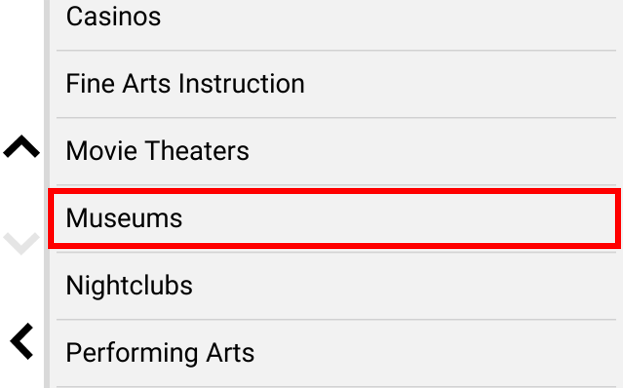
Task: Tap the Casinos text label
Action: point(113,17)
